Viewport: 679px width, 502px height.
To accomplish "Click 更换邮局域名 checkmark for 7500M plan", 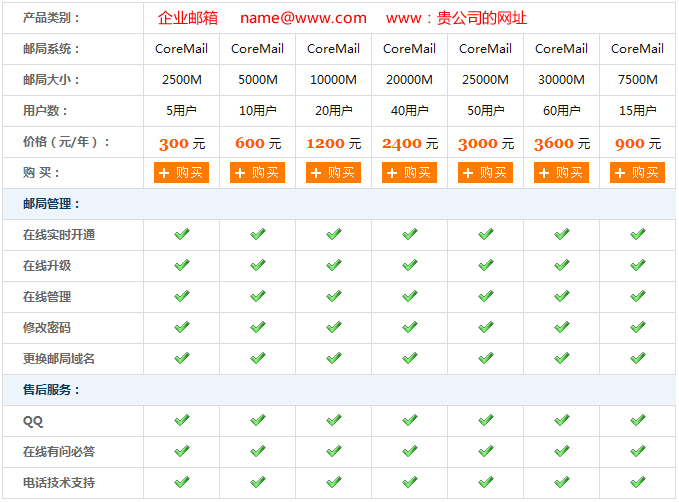I will click(638, 358).
